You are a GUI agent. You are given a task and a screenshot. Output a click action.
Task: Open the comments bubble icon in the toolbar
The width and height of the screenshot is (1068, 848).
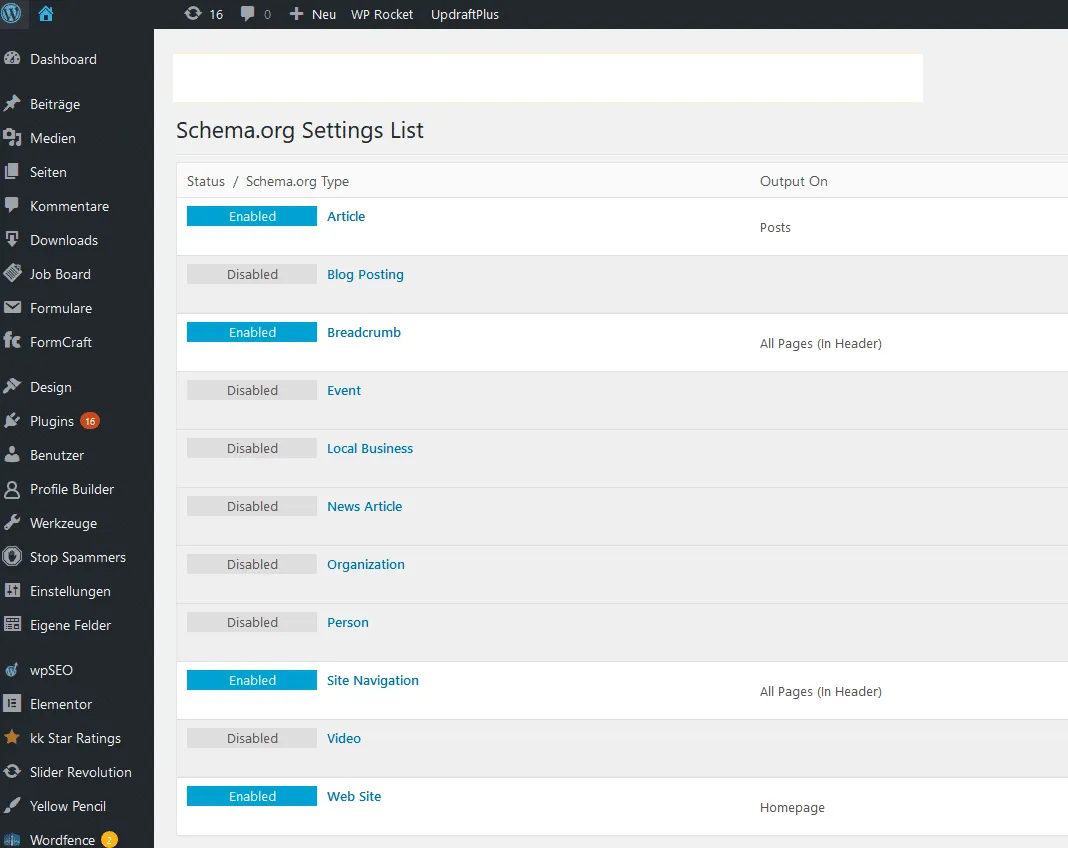click(247, 14)
